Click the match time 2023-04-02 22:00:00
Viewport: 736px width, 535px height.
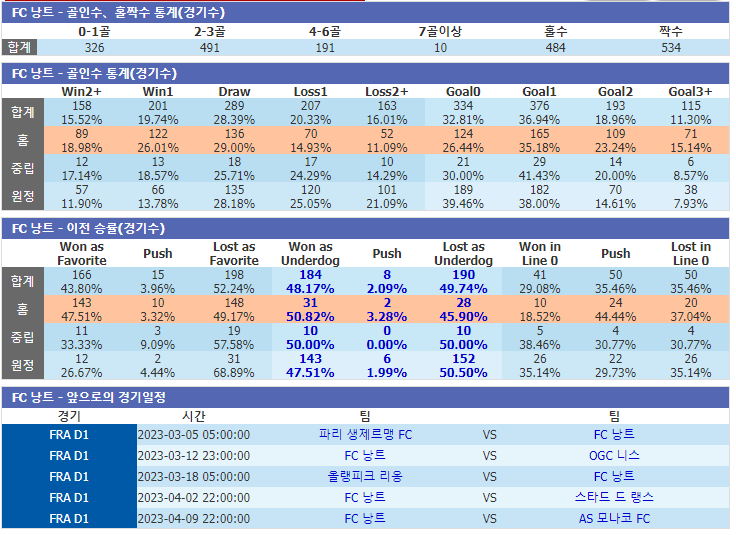[194, 497]
